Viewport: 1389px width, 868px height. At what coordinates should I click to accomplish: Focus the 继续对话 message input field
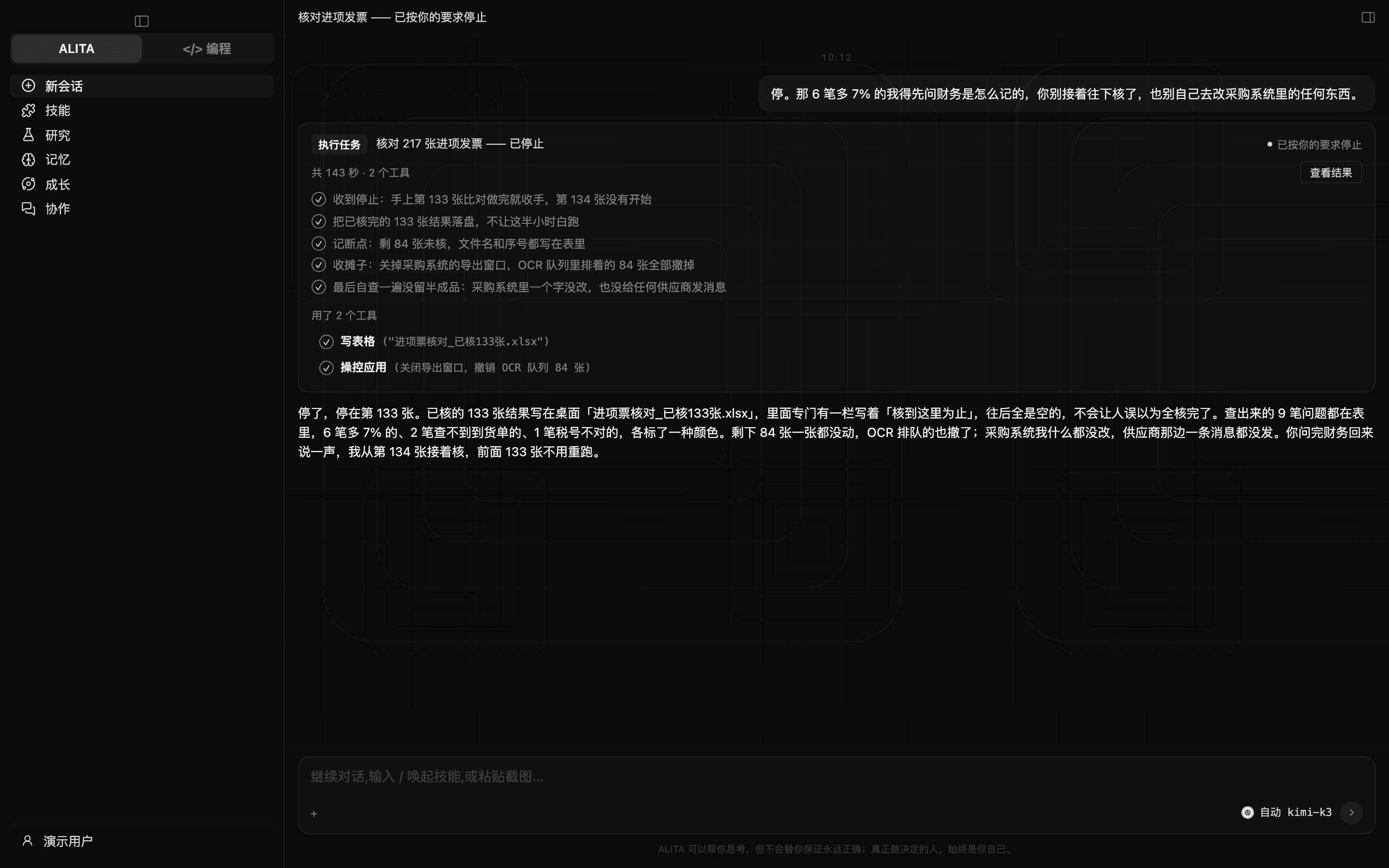[836, 777]
